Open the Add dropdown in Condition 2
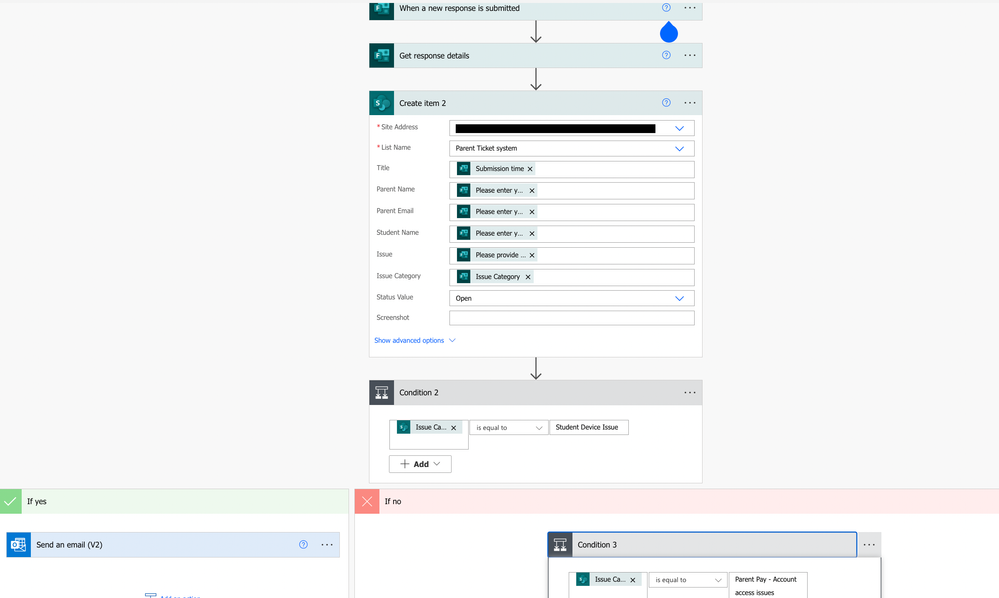This screenshot has height=598, width=999. (420, 464)
